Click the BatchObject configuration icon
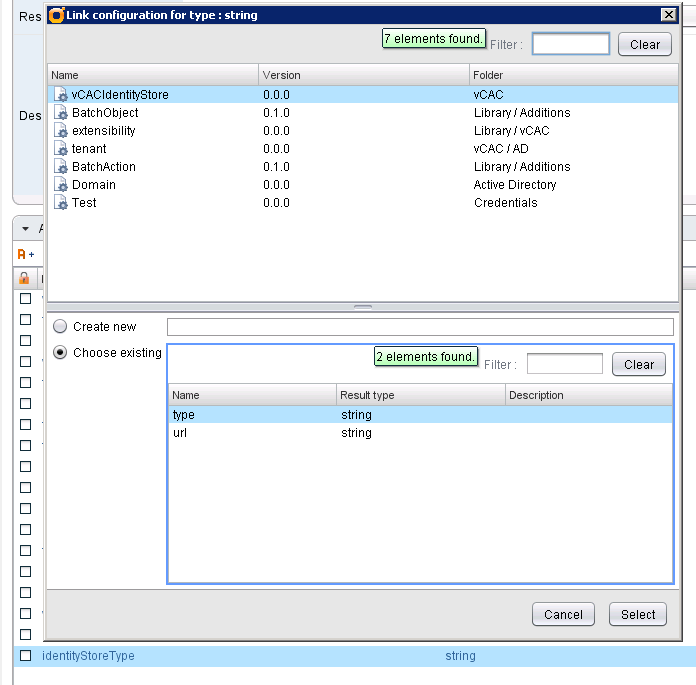Image resolution: width=696 pixels, height=685 pixels. [x=61, y=112]
